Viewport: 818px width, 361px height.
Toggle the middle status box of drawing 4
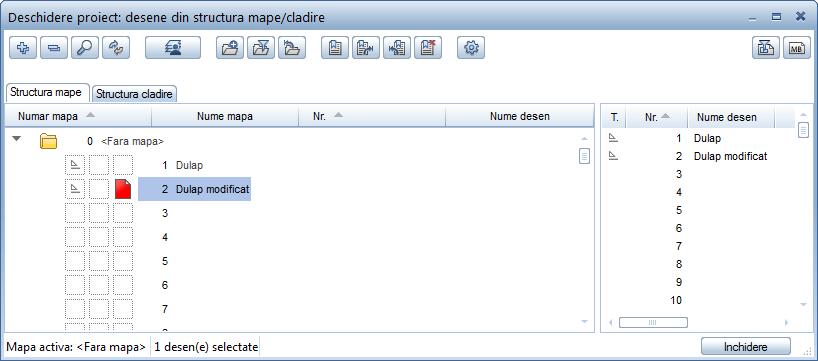pyautogui.click(x=99, y=237)
